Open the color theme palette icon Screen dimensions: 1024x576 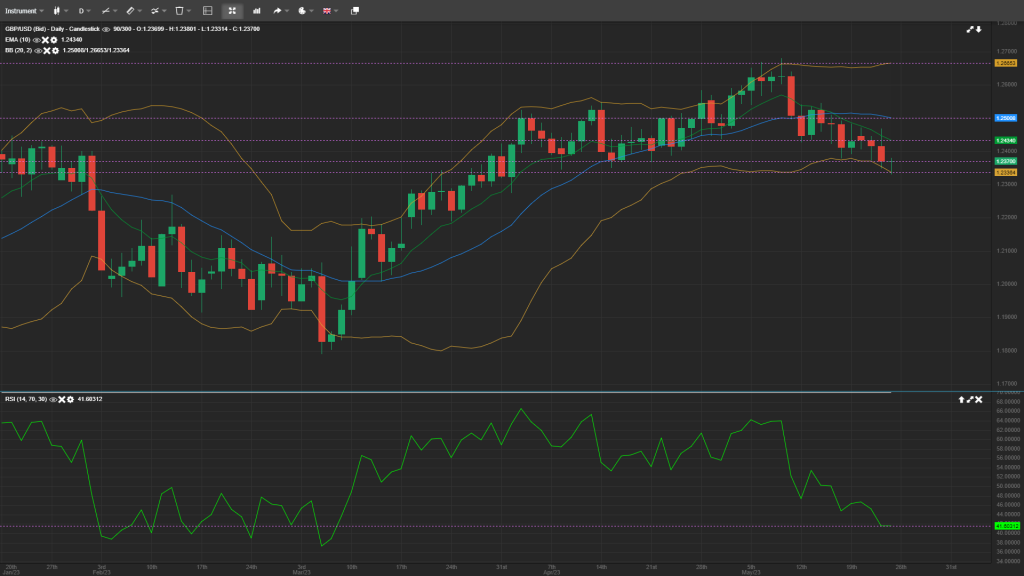click(302, 11)
